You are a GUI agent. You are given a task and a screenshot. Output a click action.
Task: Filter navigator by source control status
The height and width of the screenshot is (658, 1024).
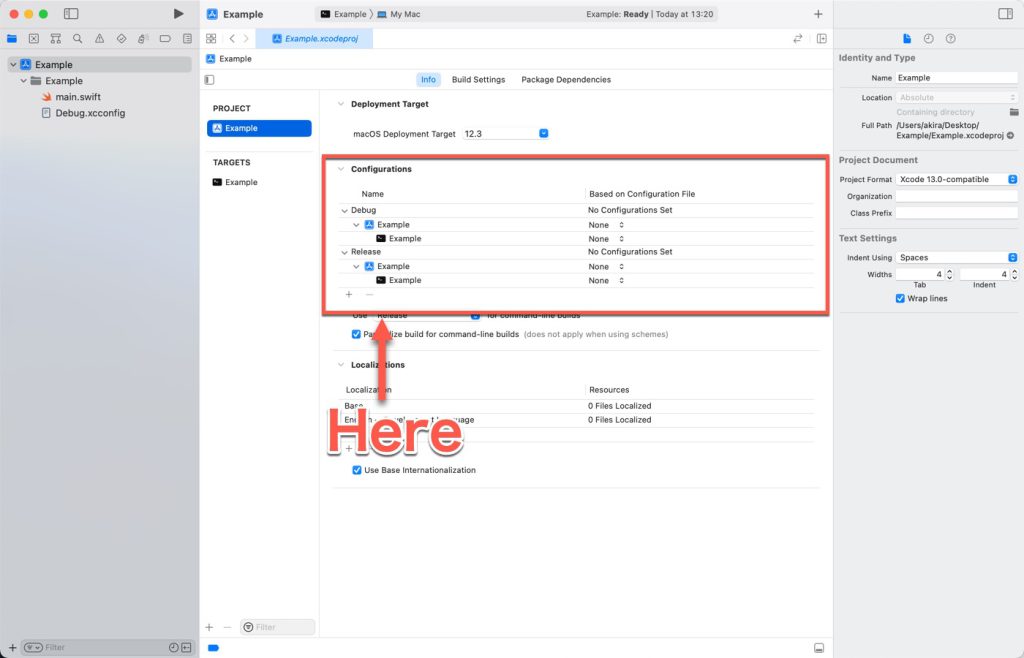(x=186, y=648)
